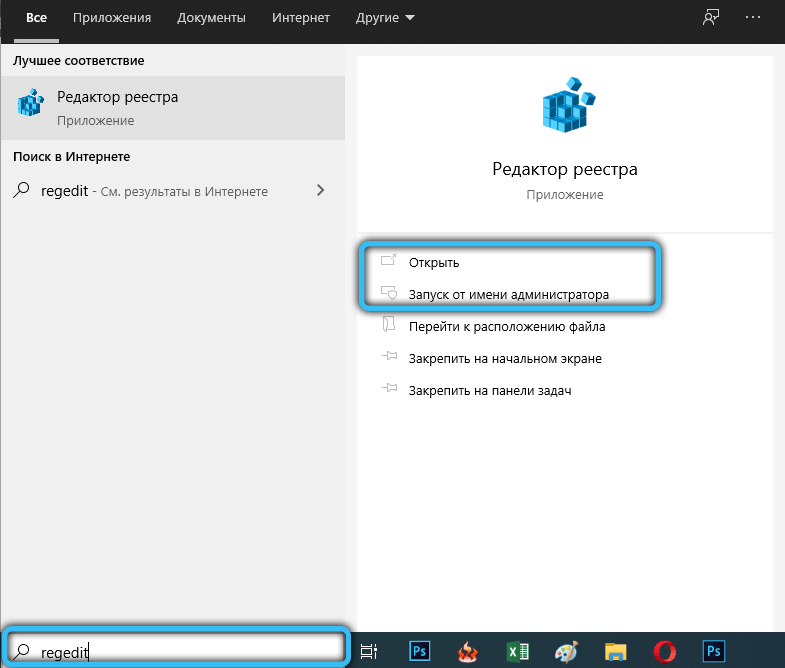This screenshot has width=785, height=668.
Task: Open Paint palette icon in taskbar
Action: pyautogui.click(x=566, y=651)
